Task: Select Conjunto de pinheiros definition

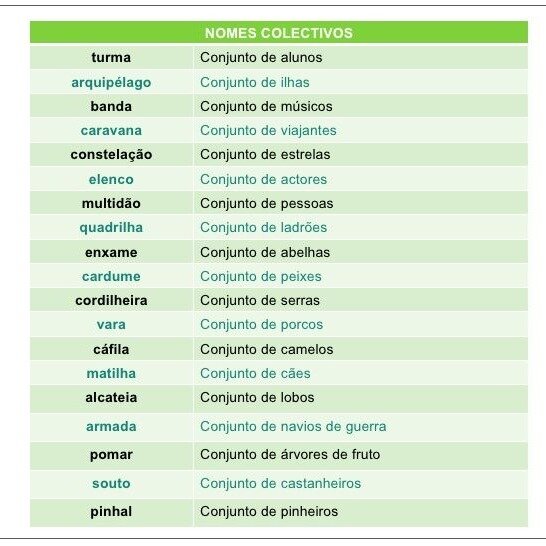Action: (269, 512)
